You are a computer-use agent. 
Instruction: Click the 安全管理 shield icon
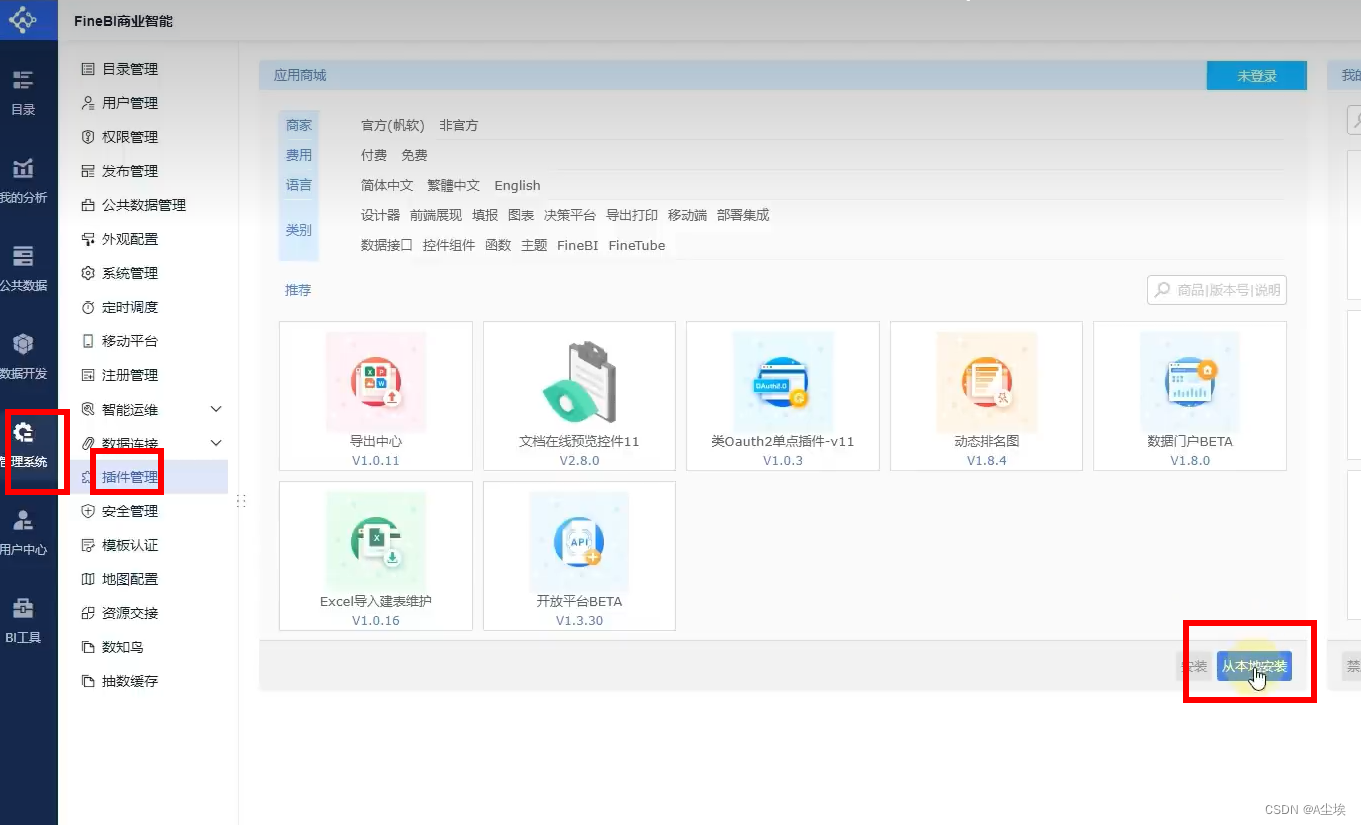click(x=88, y=511)
